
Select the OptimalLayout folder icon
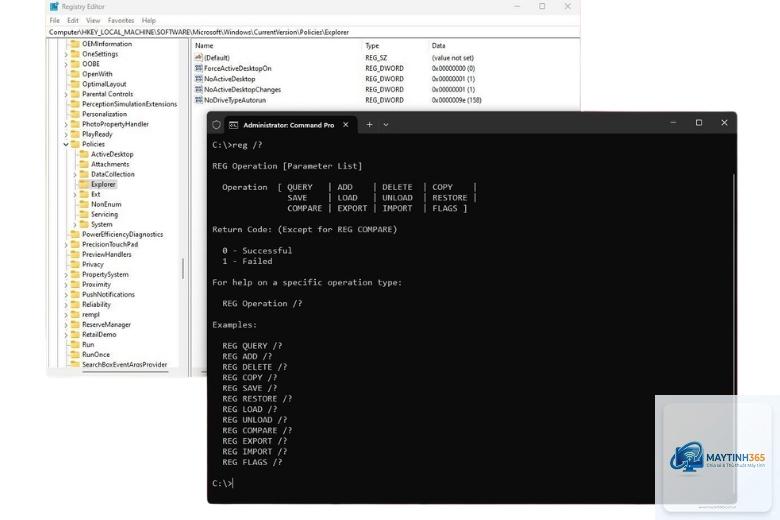(x=75, y=84)
